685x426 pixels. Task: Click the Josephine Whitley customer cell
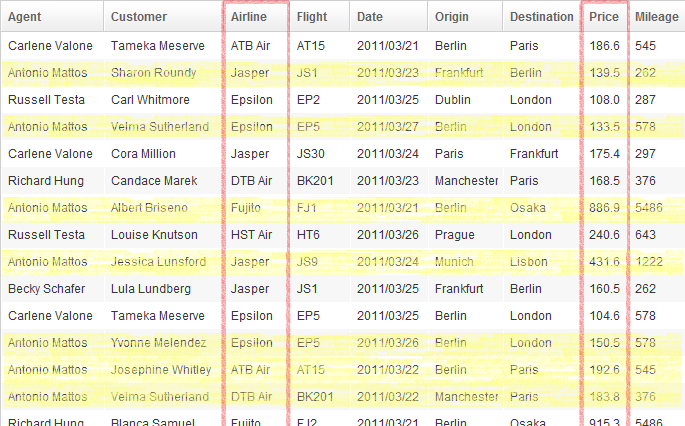click(x=164, y=370)
